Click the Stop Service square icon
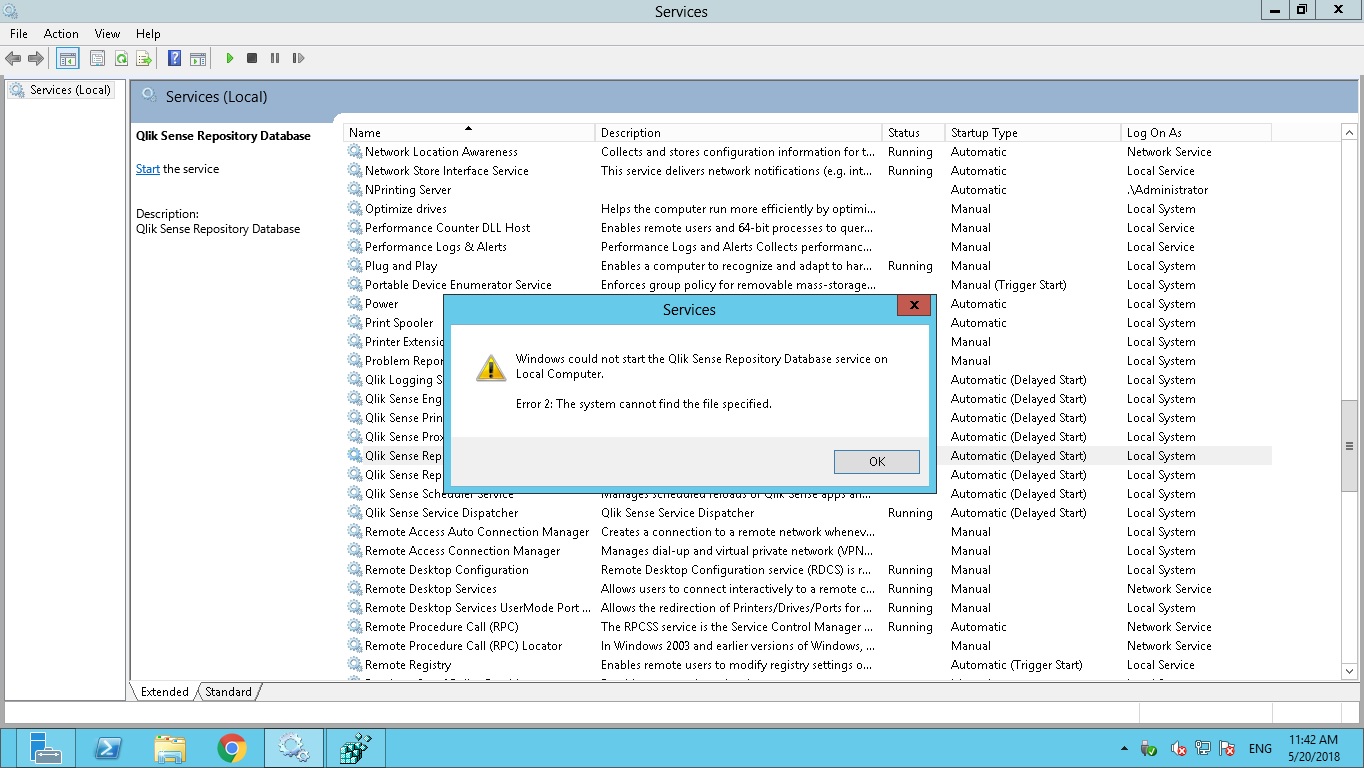Image resolution: width=1364 pixels, height=768 pixels. point(252,59)
